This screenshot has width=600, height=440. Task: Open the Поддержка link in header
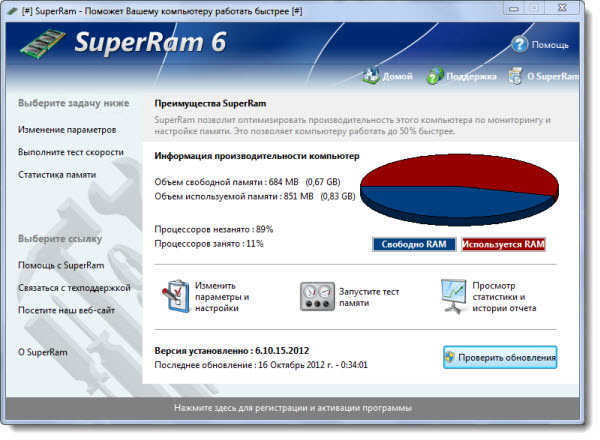[x=471, y=77]
